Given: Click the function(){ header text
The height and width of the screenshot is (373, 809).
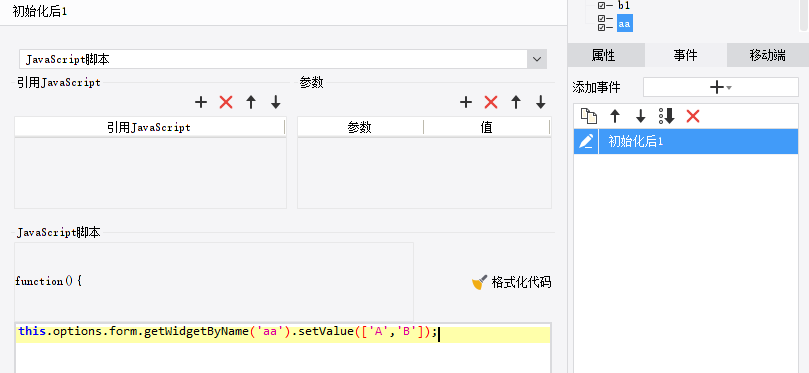Looking at the screenshot, I should (48, 281).
